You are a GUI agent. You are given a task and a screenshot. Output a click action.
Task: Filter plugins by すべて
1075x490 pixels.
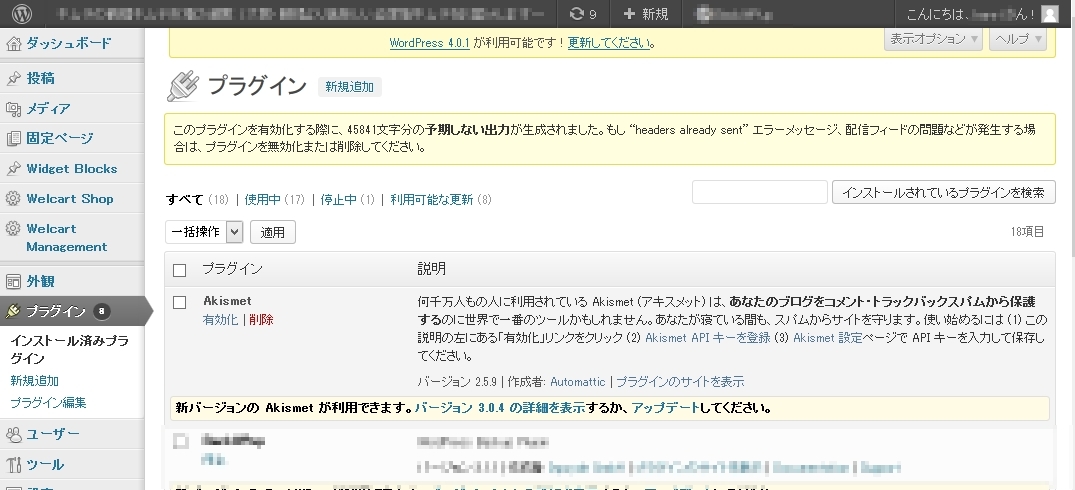click(x=185, y=200)
